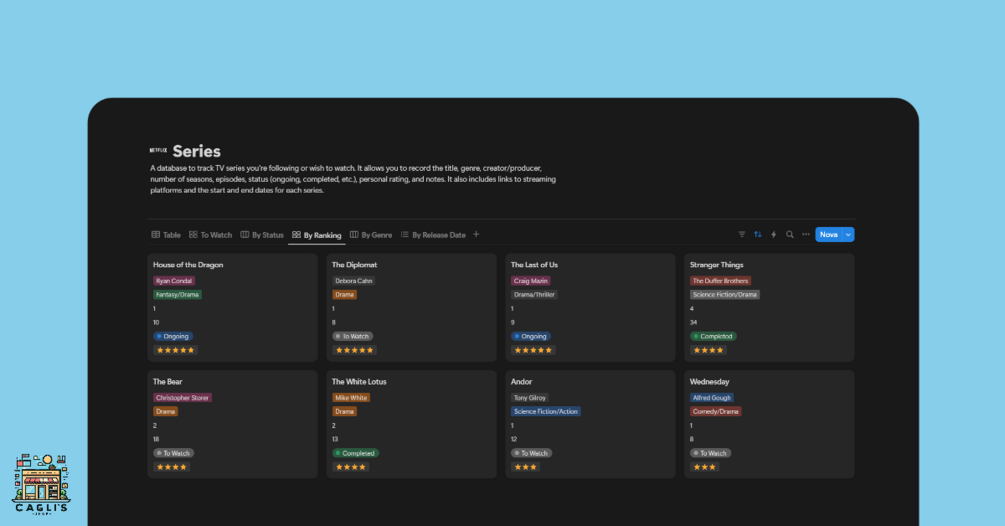1005x526 pixels.
Task: Open the database search magnifier icon
Action: click(790, 234)
